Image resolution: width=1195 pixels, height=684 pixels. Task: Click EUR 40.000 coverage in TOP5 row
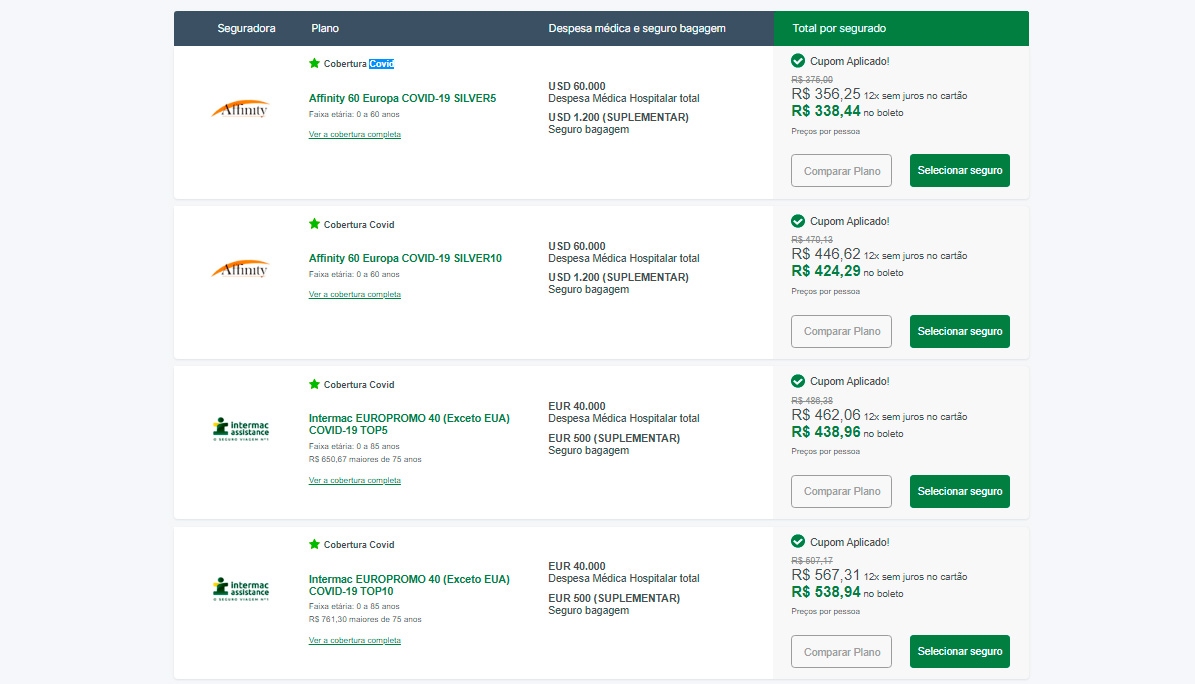point(577,406)
